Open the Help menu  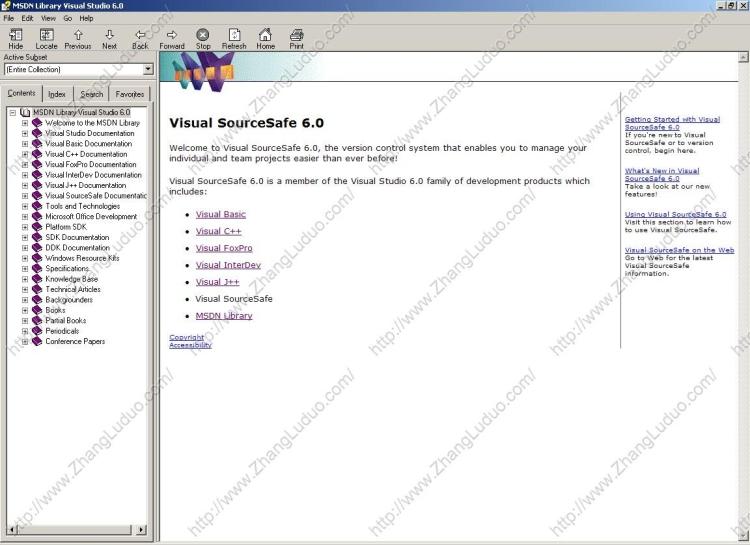87,18
